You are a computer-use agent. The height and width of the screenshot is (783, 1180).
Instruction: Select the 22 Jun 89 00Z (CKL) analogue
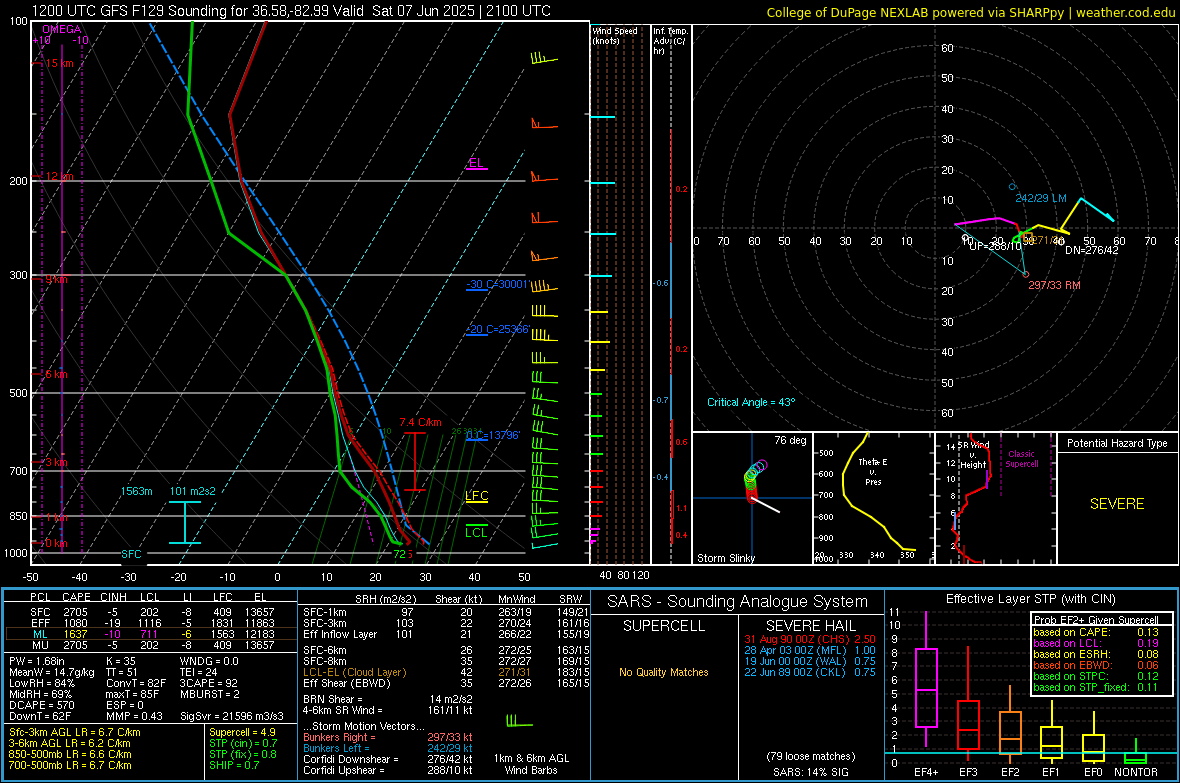point(810,672)
